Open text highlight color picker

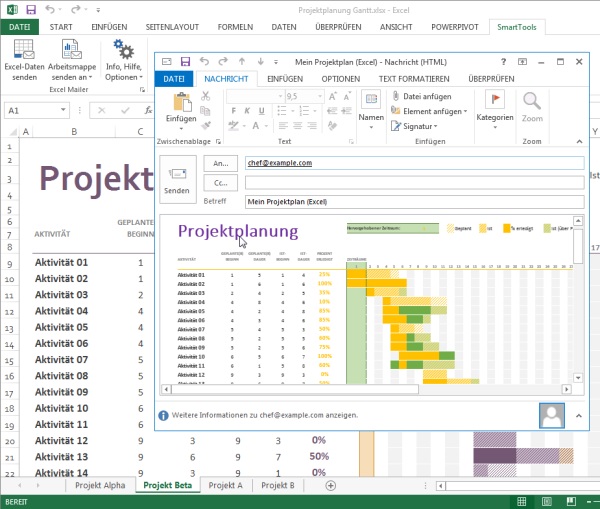233,126
